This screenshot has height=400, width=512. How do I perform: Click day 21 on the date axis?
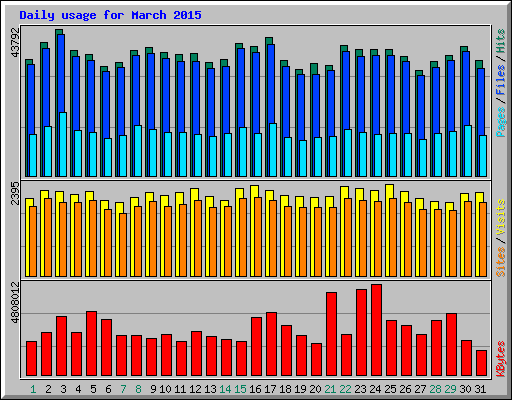[330, 389]
